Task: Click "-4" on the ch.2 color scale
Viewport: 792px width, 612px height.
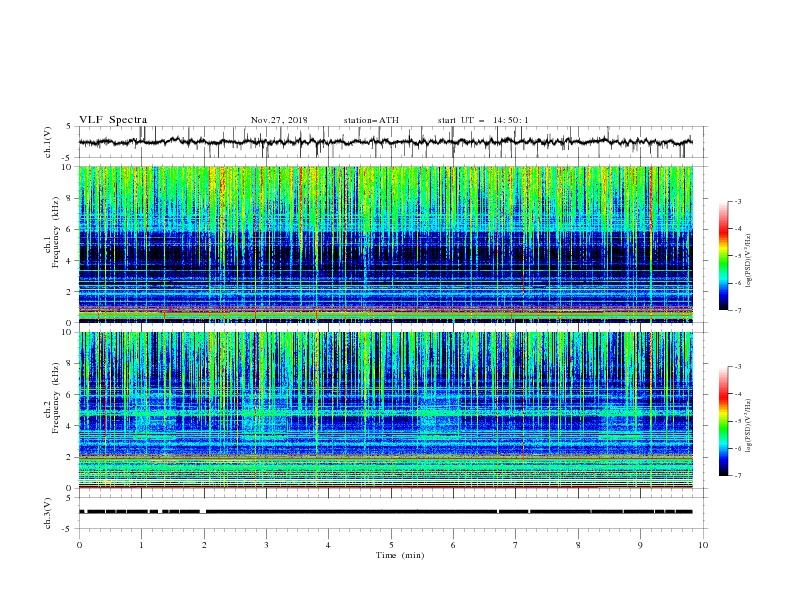Action: point(738,394)
